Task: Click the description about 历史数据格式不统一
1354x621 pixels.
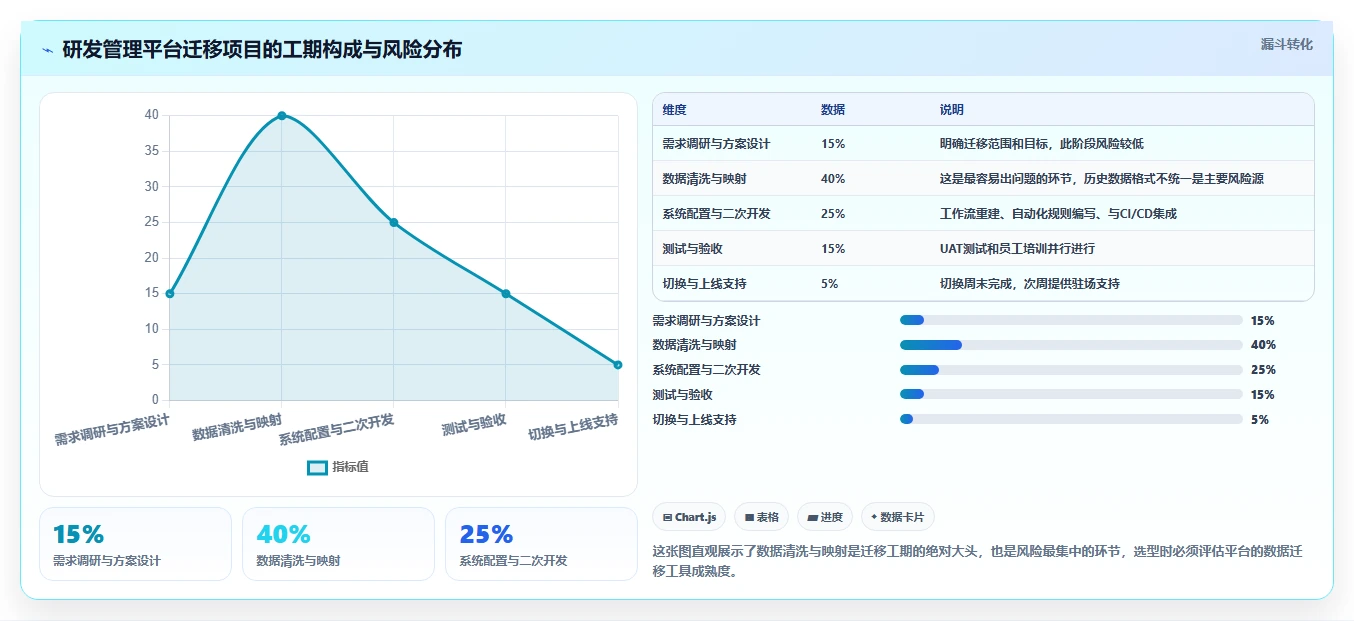Action: point(1102,179)
